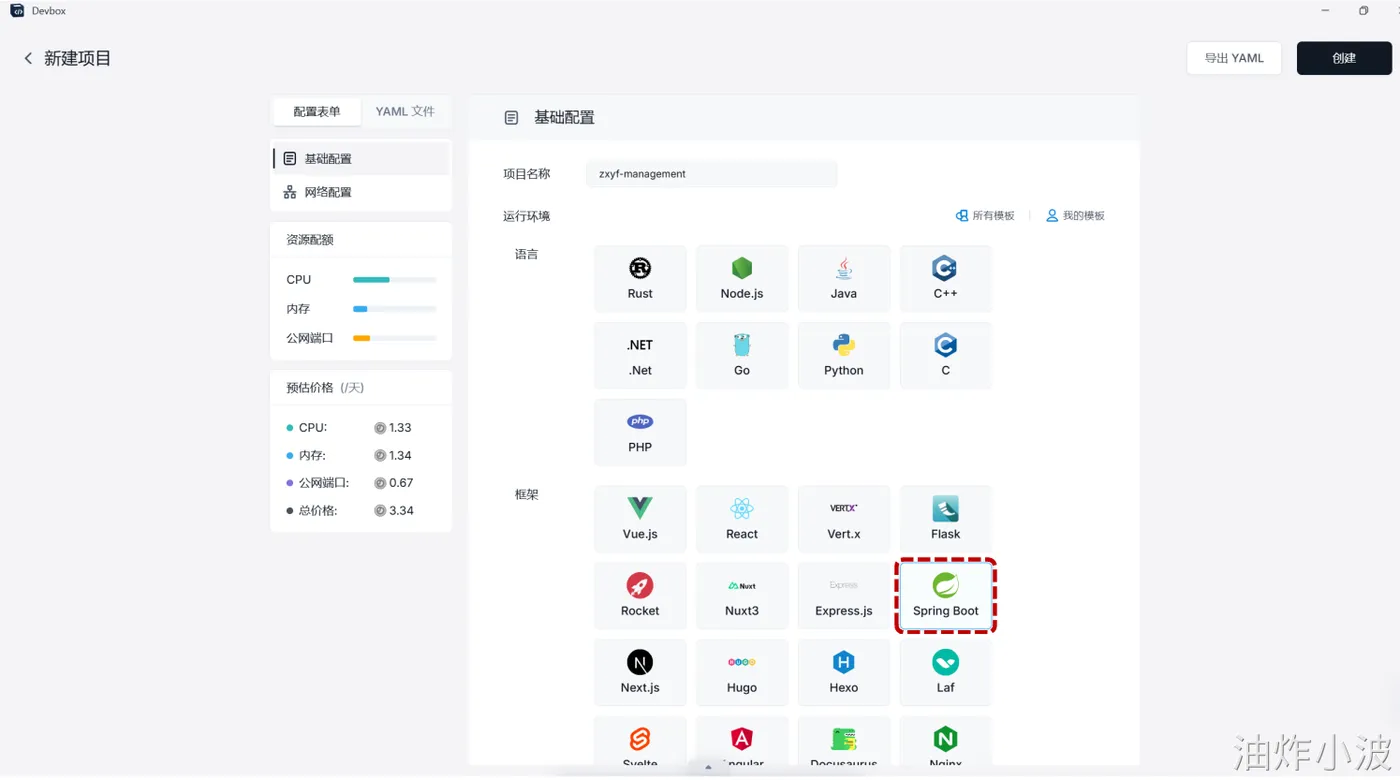Pick the Java language template

click(x=844, y=279)
